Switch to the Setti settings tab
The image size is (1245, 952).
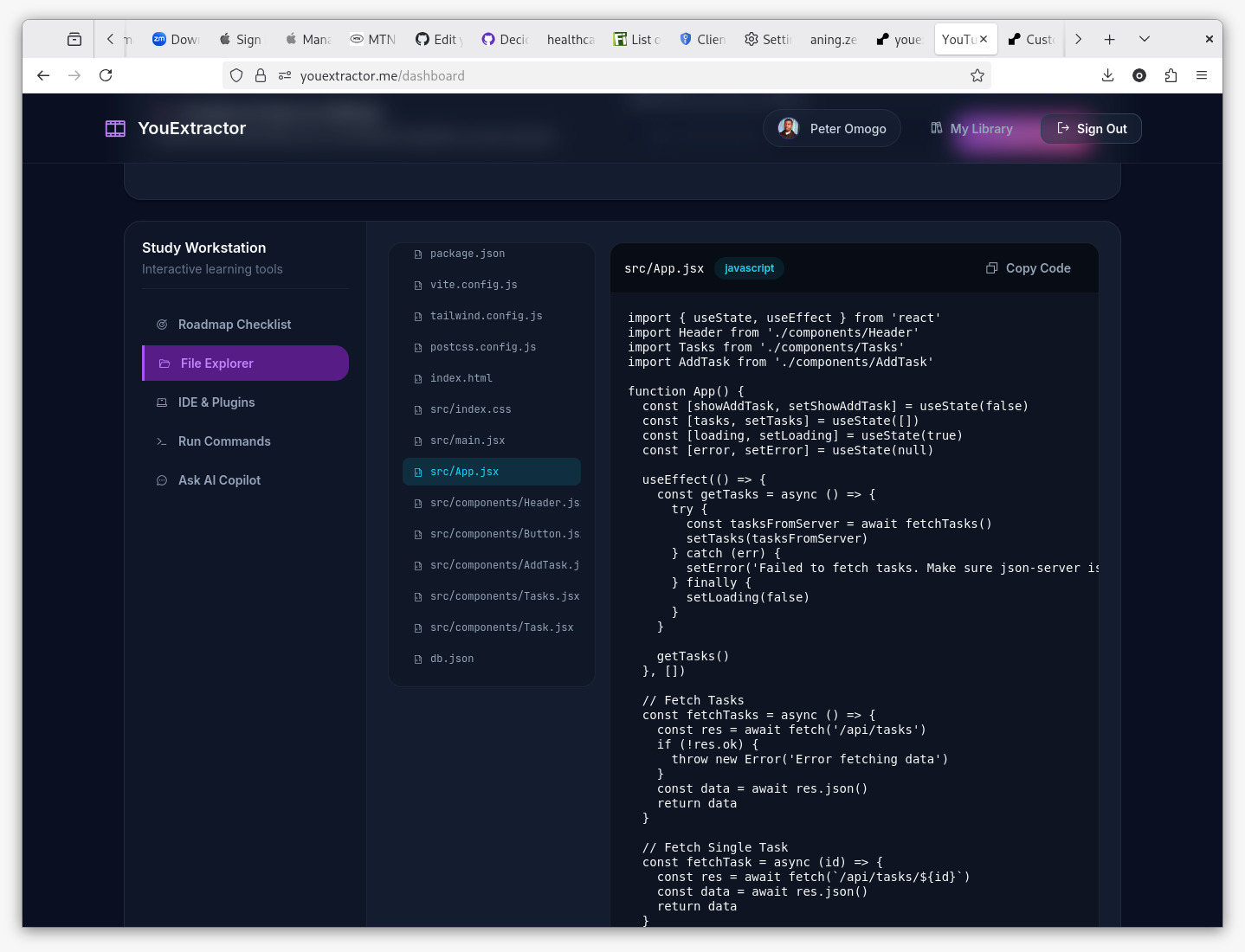click(x=769, y=39)
